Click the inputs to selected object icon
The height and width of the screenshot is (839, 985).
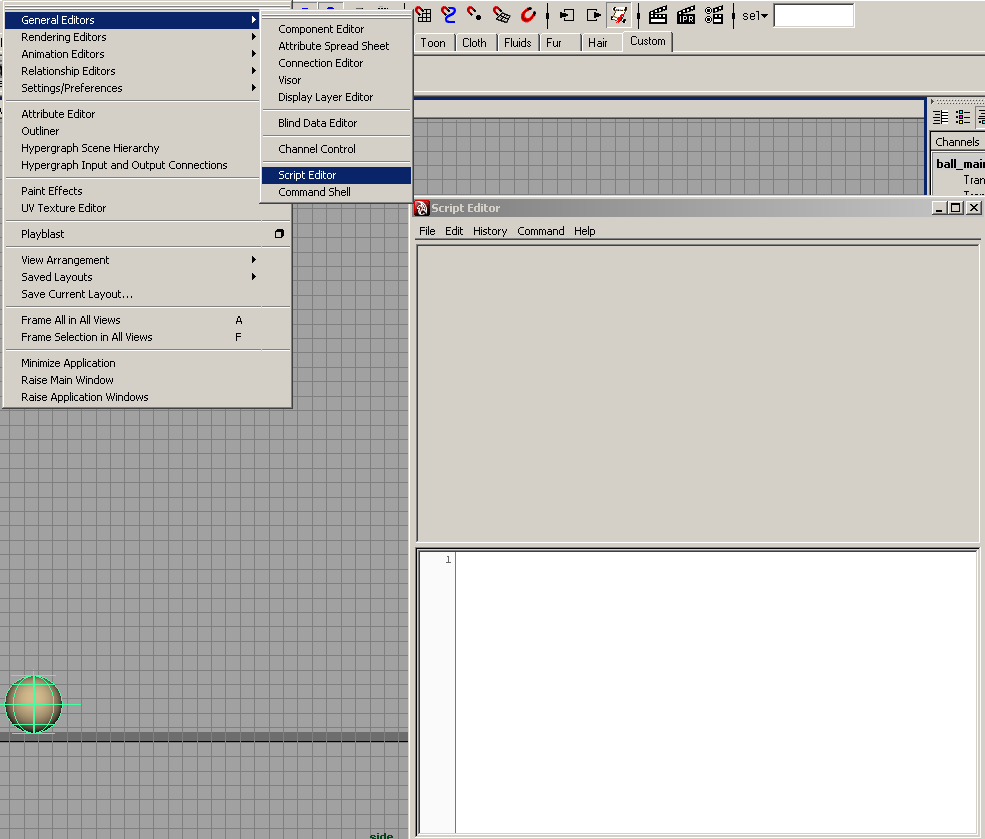coord(567,14)
